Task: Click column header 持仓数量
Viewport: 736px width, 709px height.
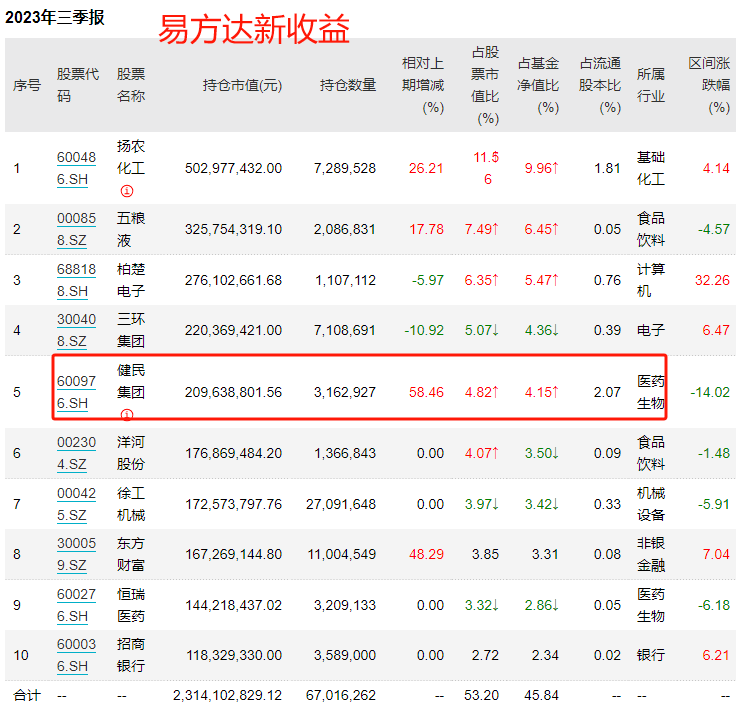Action: click(x=348, y=85)
